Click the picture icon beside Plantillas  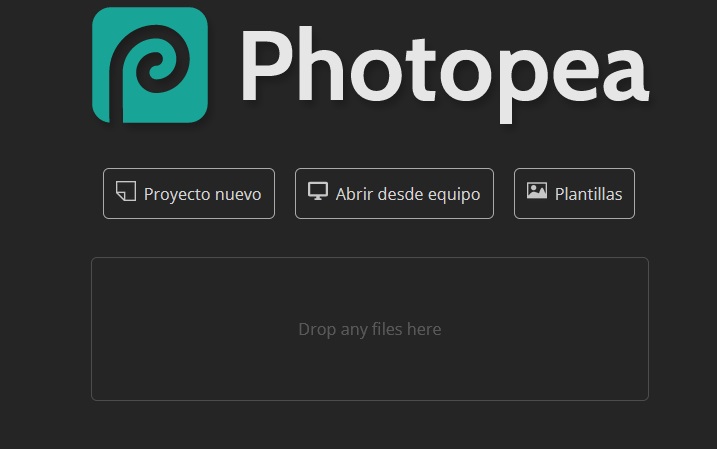(537, 191)
